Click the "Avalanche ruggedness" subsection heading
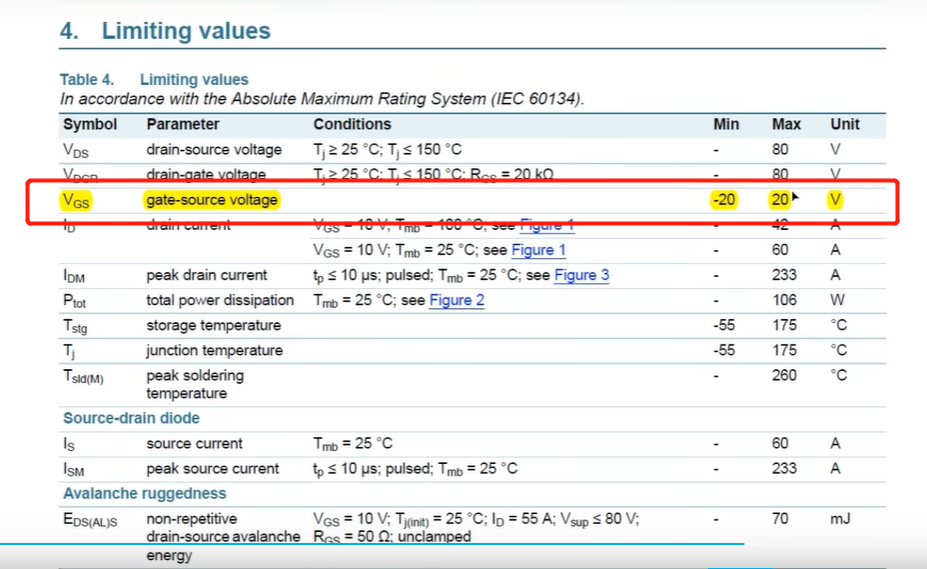927x569 pixels. coord(145,494)
